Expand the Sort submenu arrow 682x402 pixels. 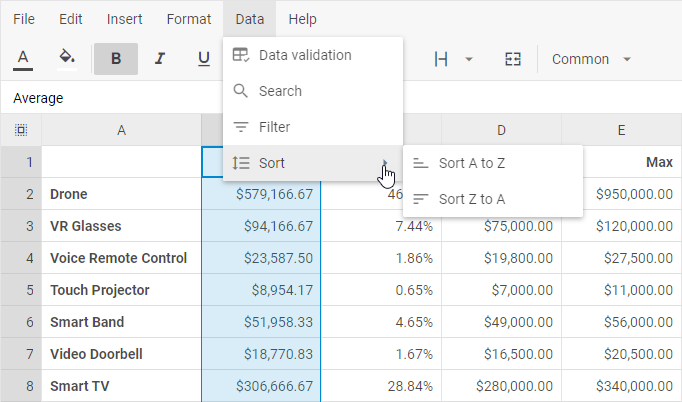[385, 163]
